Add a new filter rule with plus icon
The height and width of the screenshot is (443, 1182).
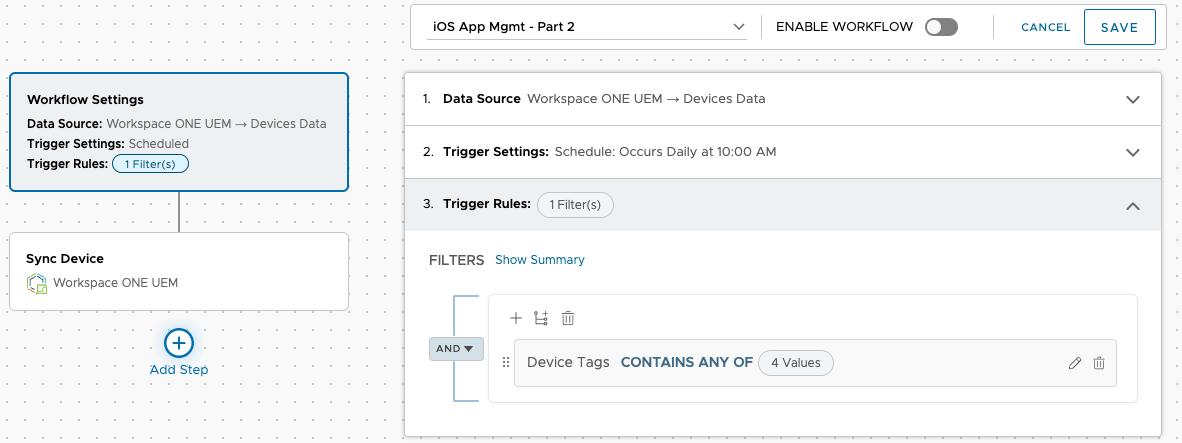click(x=516, y=318)
